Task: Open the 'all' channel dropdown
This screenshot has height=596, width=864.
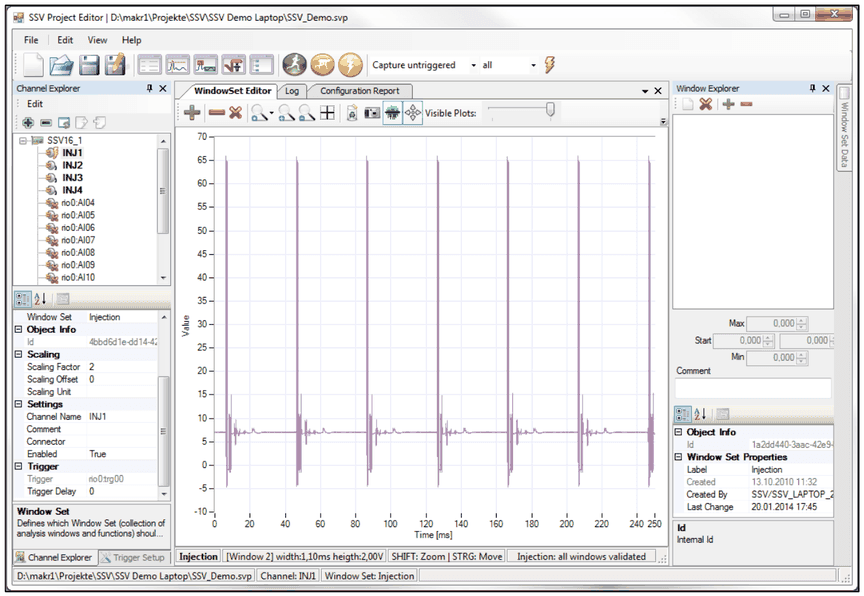Action: (x=533, y=65)
